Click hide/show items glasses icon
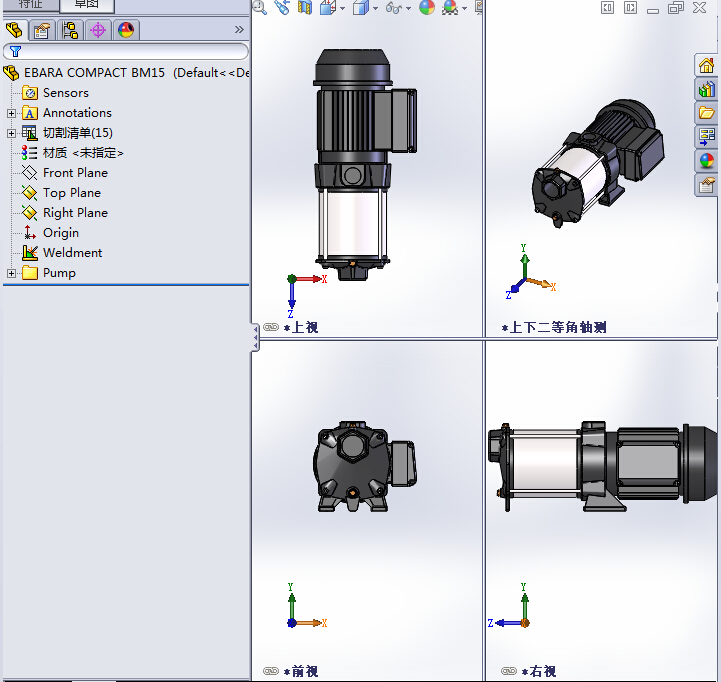This screenshot has width=721, height=682. tap(394, 7)
